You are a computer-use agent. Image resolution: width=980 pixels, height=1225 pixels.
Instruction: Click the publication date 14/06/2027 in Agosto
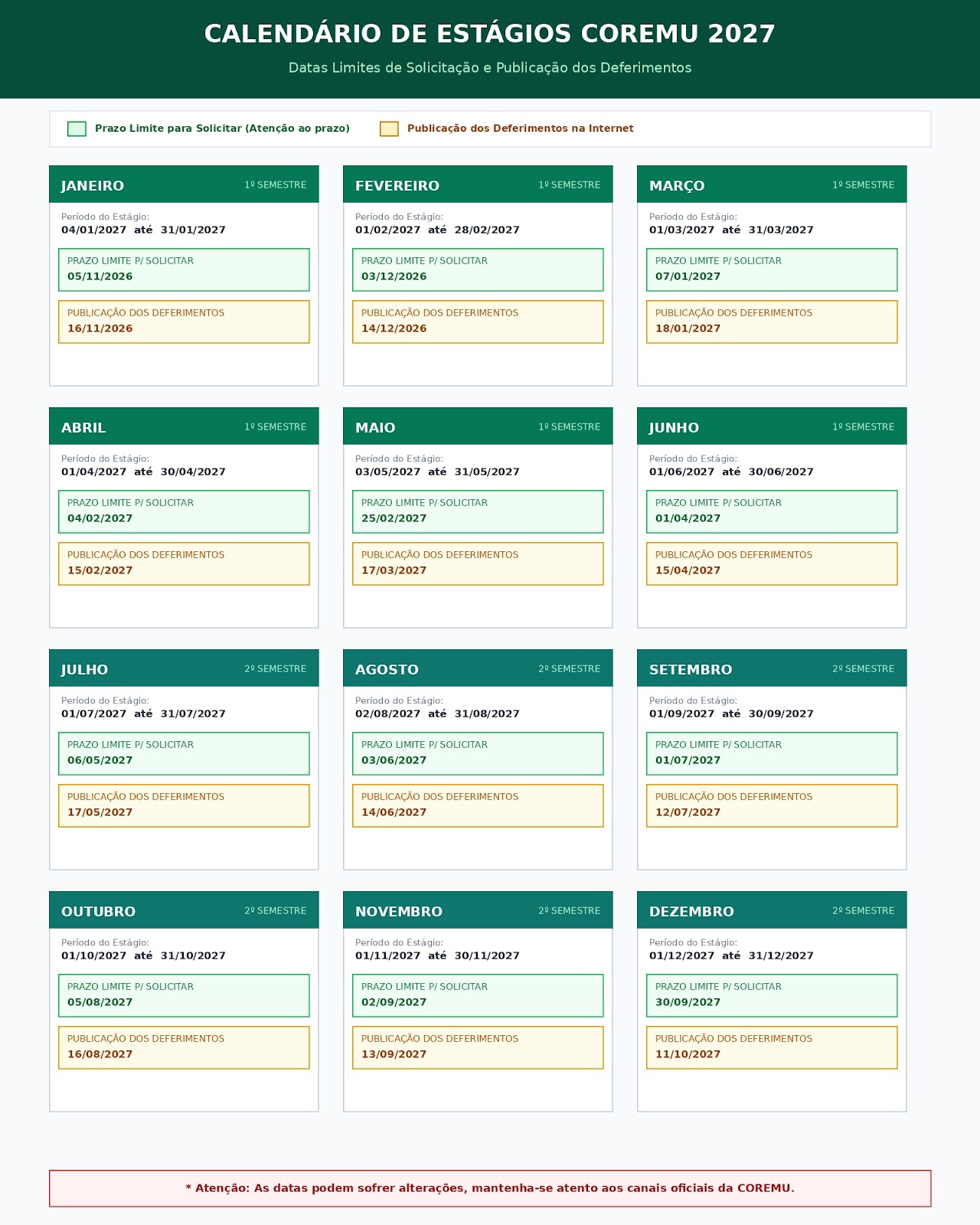(x=394, y=812)
